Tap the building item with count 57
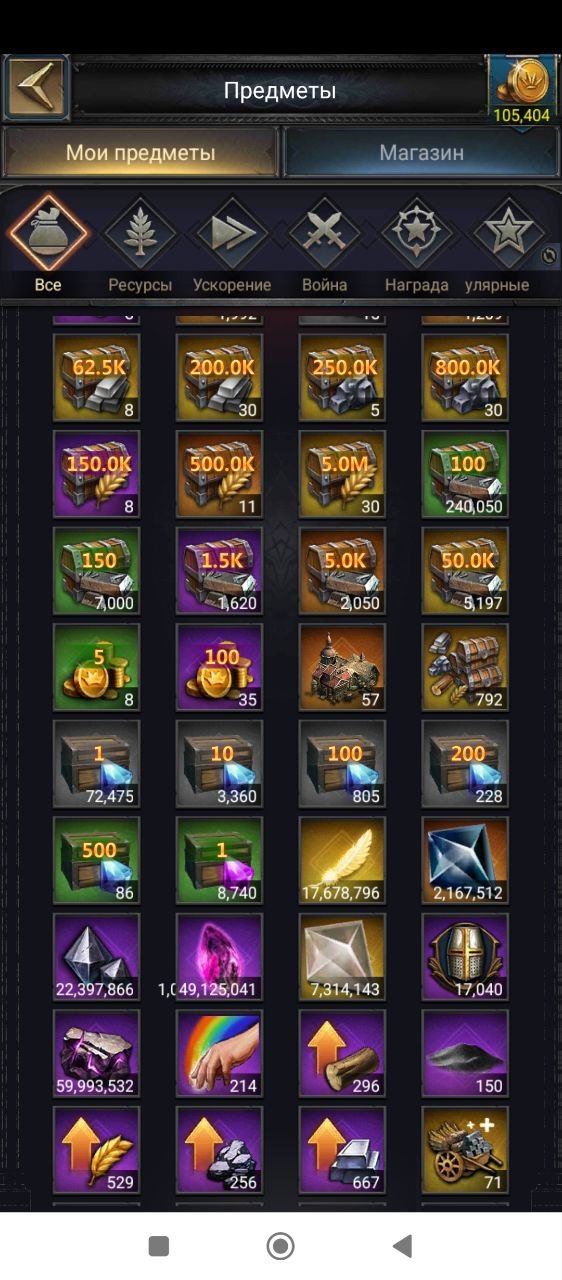562x1280 pixels. click(x=343, y=667)
